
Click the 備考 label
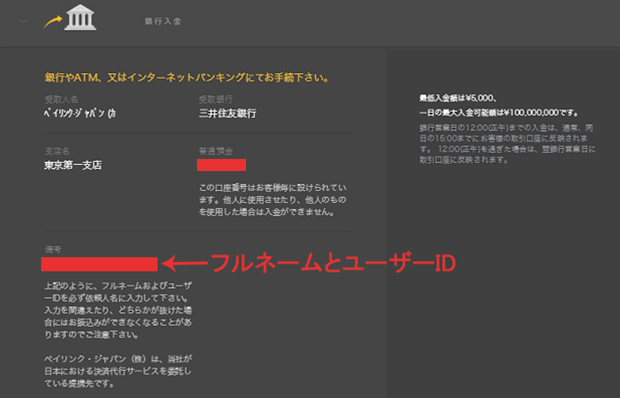pyautogui.click(x=53, y=249)
